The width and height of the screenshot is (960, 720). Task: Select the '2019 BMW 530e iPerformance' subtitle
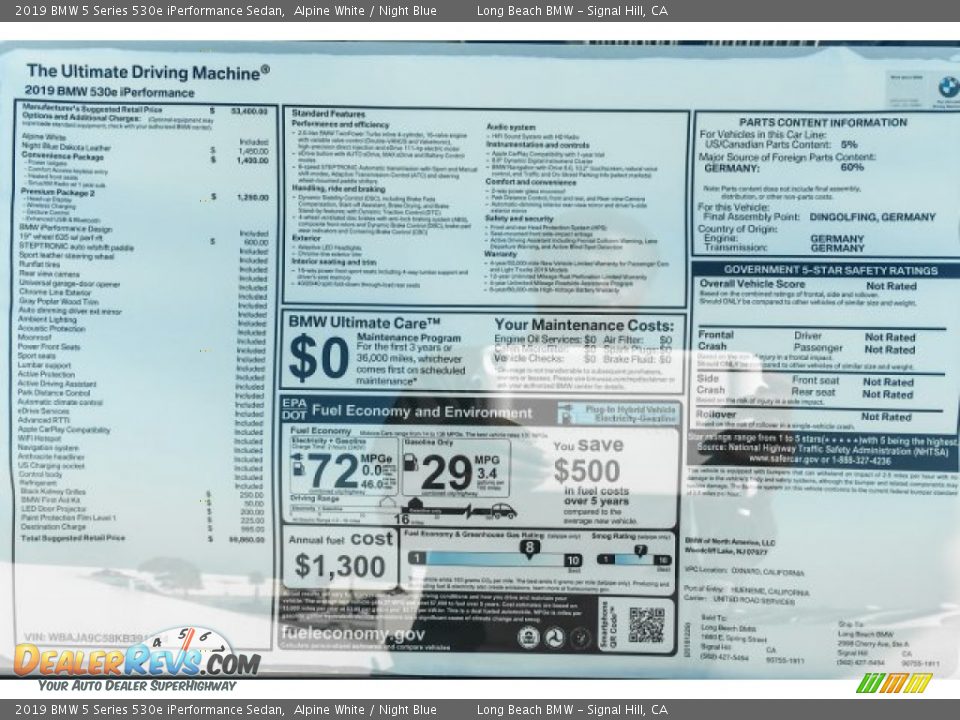(x=109, y=92)
